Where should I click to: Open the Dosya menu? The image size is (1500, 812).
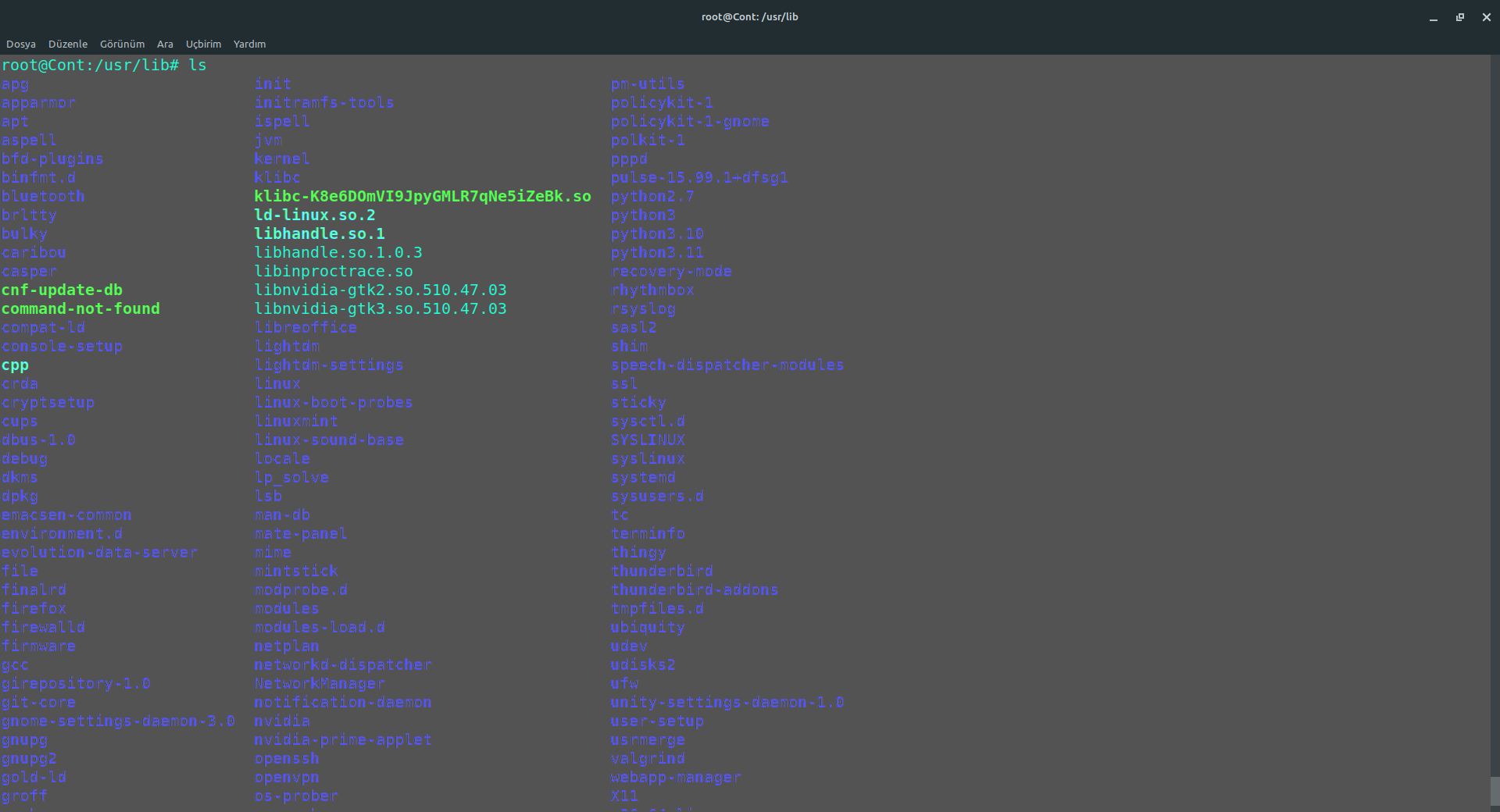pyautogui.click(x=21, y=45)
